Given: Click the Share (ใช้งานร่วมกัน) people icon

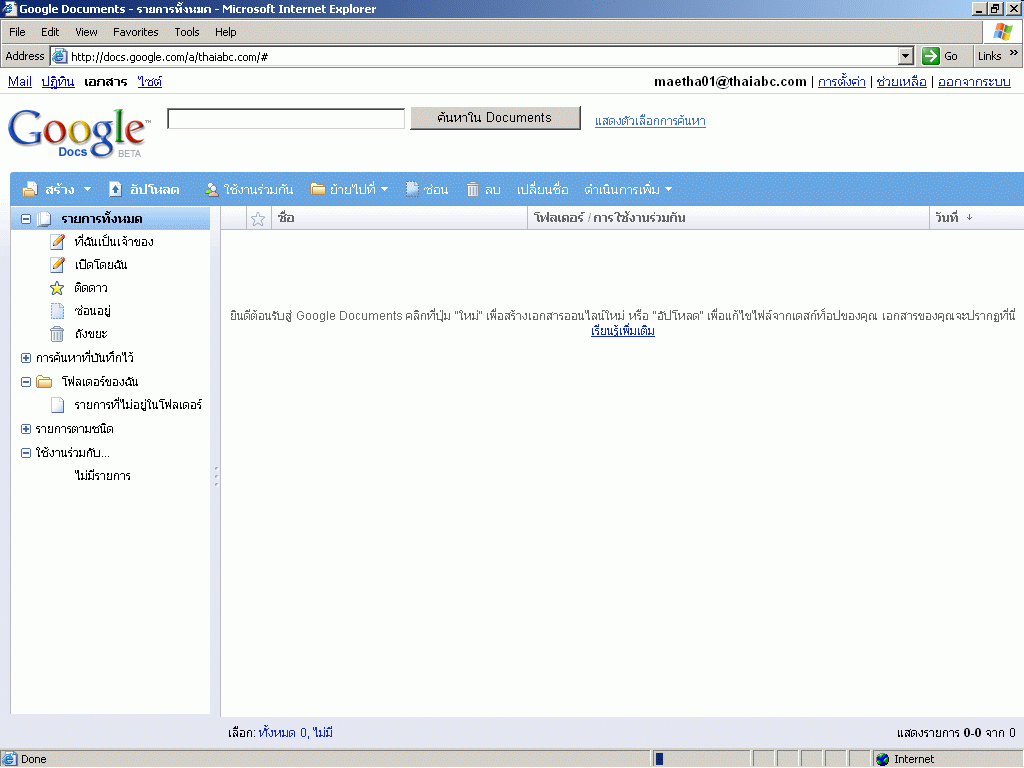Looking at the screenshot, I should click(212, 189).
